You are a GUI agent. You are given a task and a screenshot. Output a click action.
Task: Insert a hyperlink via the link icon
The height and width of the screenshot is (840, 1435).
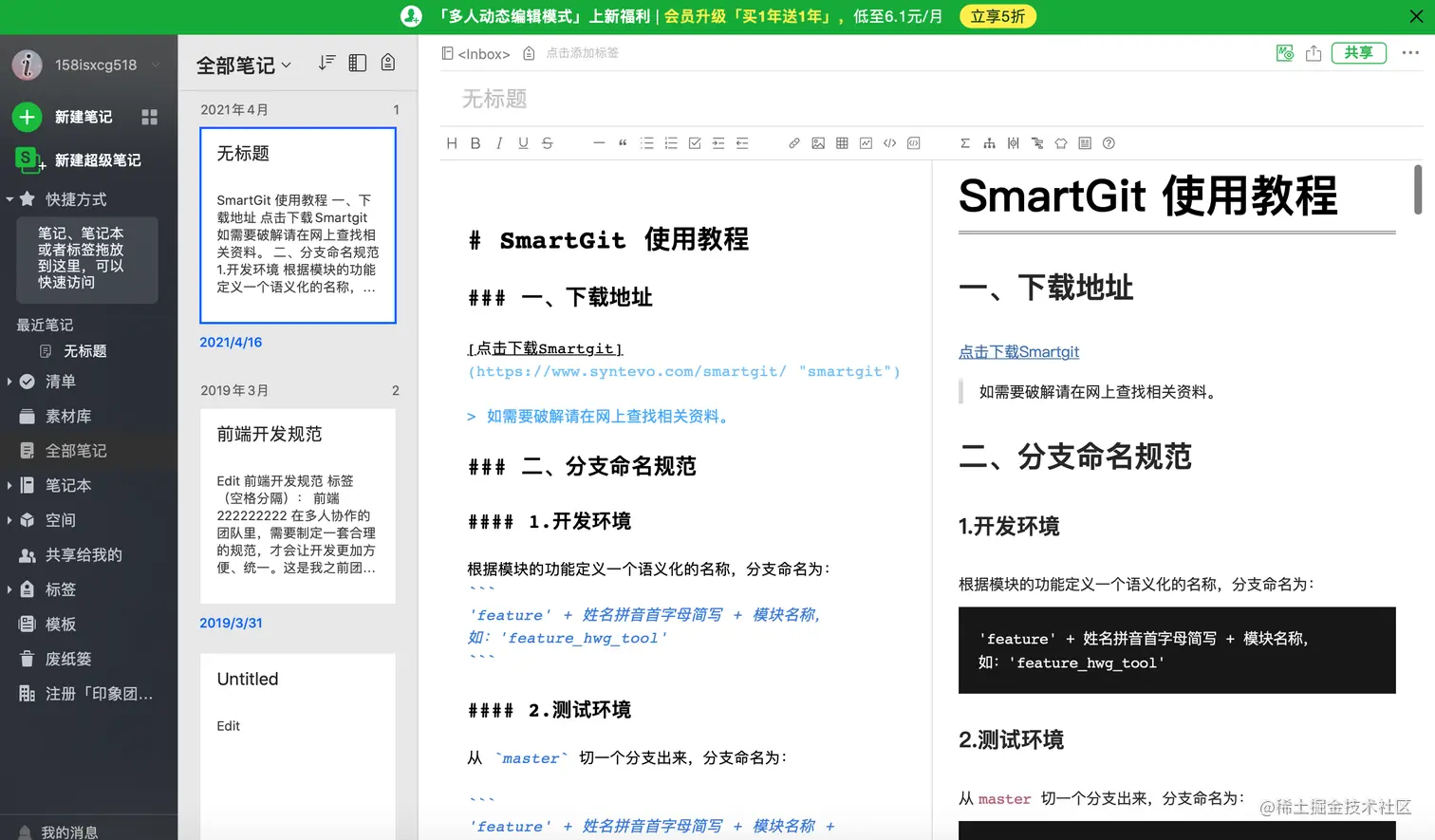[x=794, y=143]
